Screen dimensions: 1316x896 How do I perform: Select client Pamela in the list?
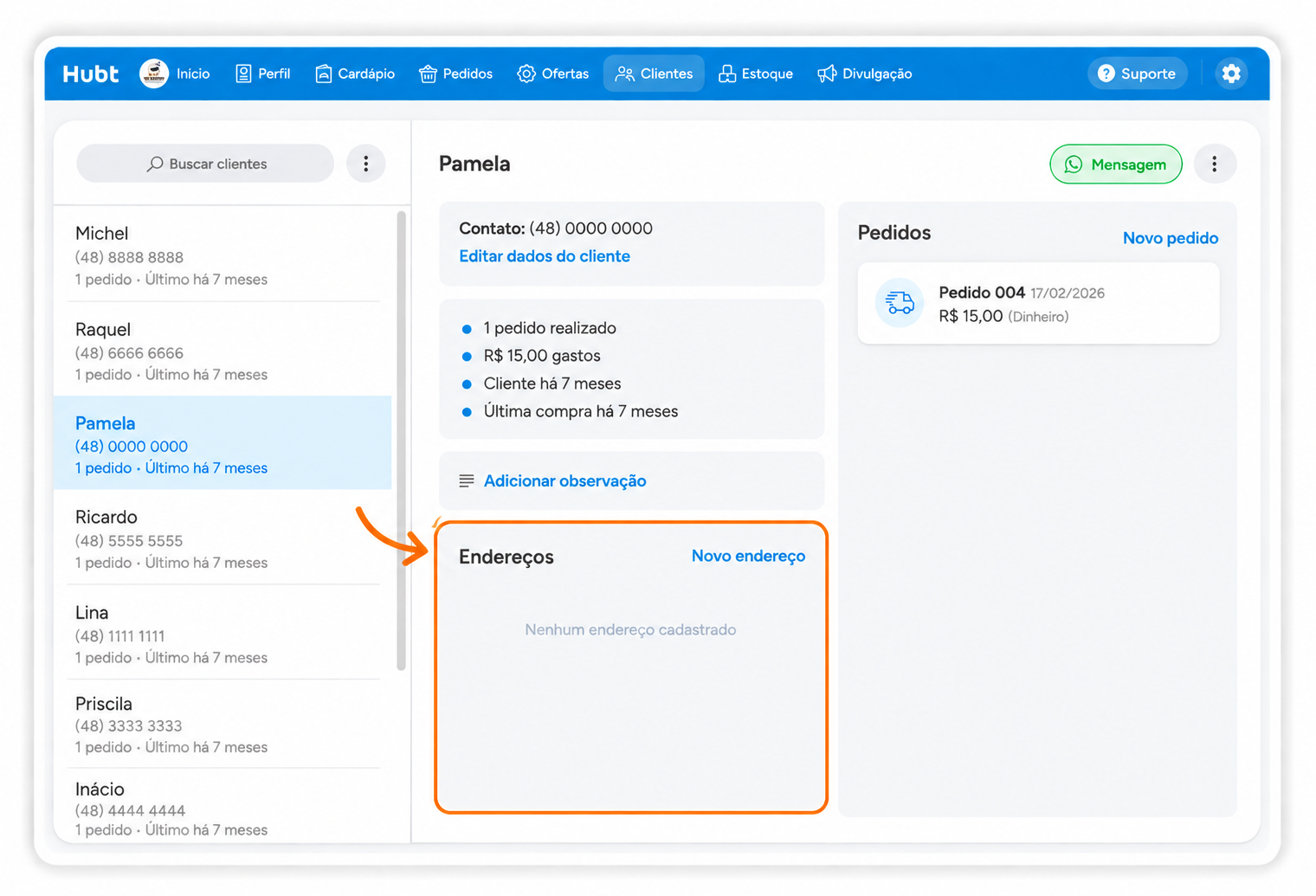[223, 443]
